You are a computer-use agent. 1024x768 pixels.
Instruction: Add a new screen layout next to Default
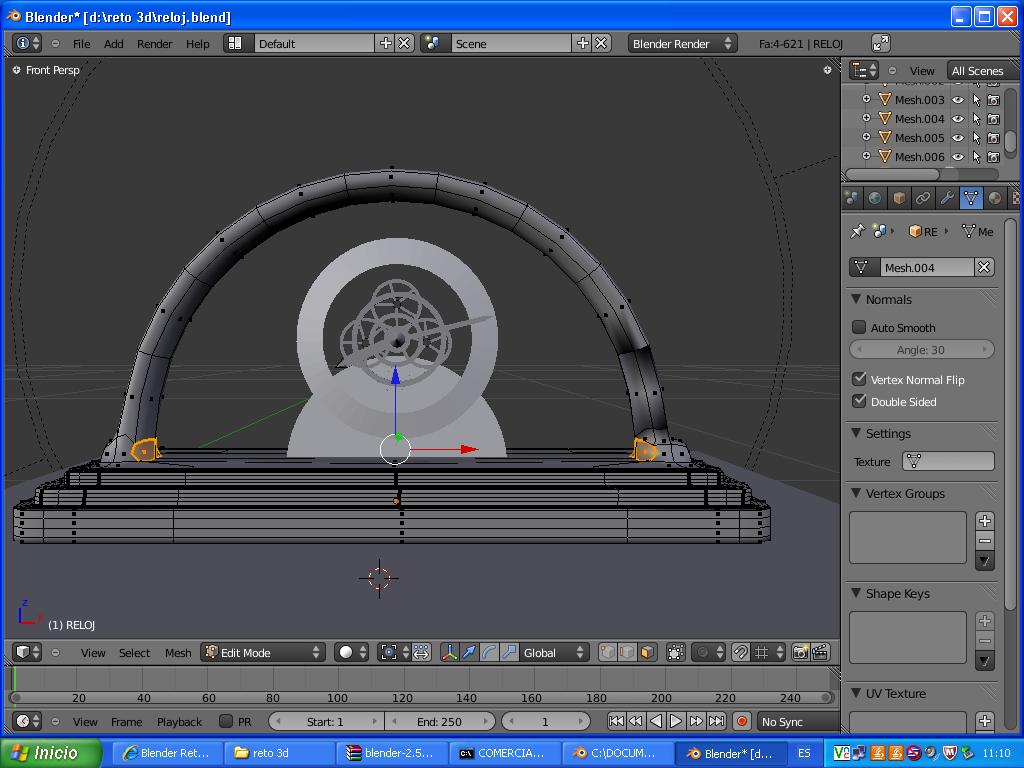coord(386,43)
